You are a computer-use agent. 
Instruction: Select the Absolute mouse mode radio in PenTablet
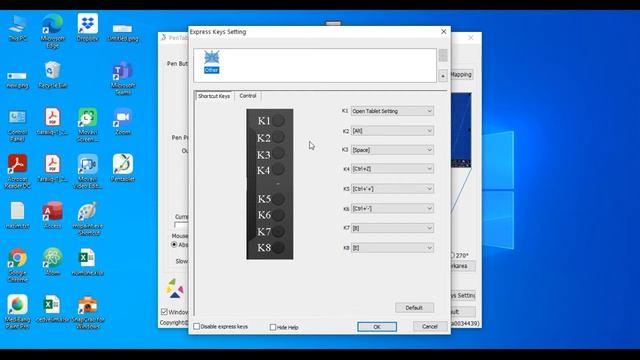coord(174,244)
